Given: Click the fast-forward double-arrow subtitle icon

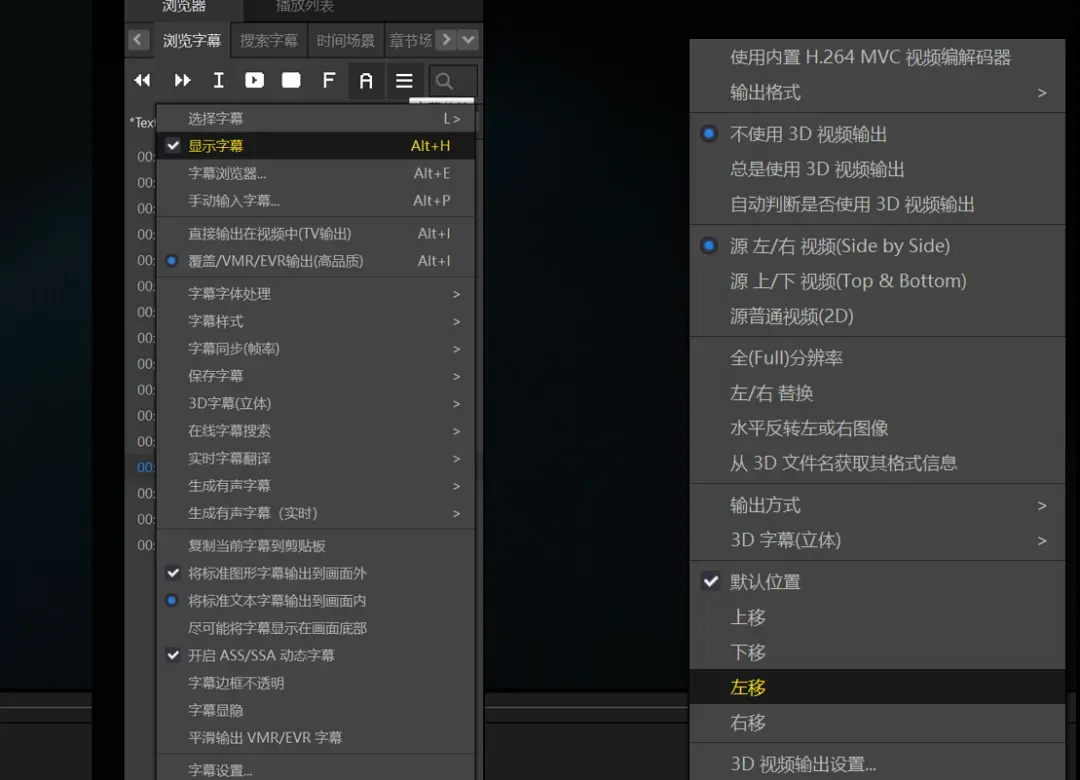Looking at the screenshot, I should coord(182,80).
